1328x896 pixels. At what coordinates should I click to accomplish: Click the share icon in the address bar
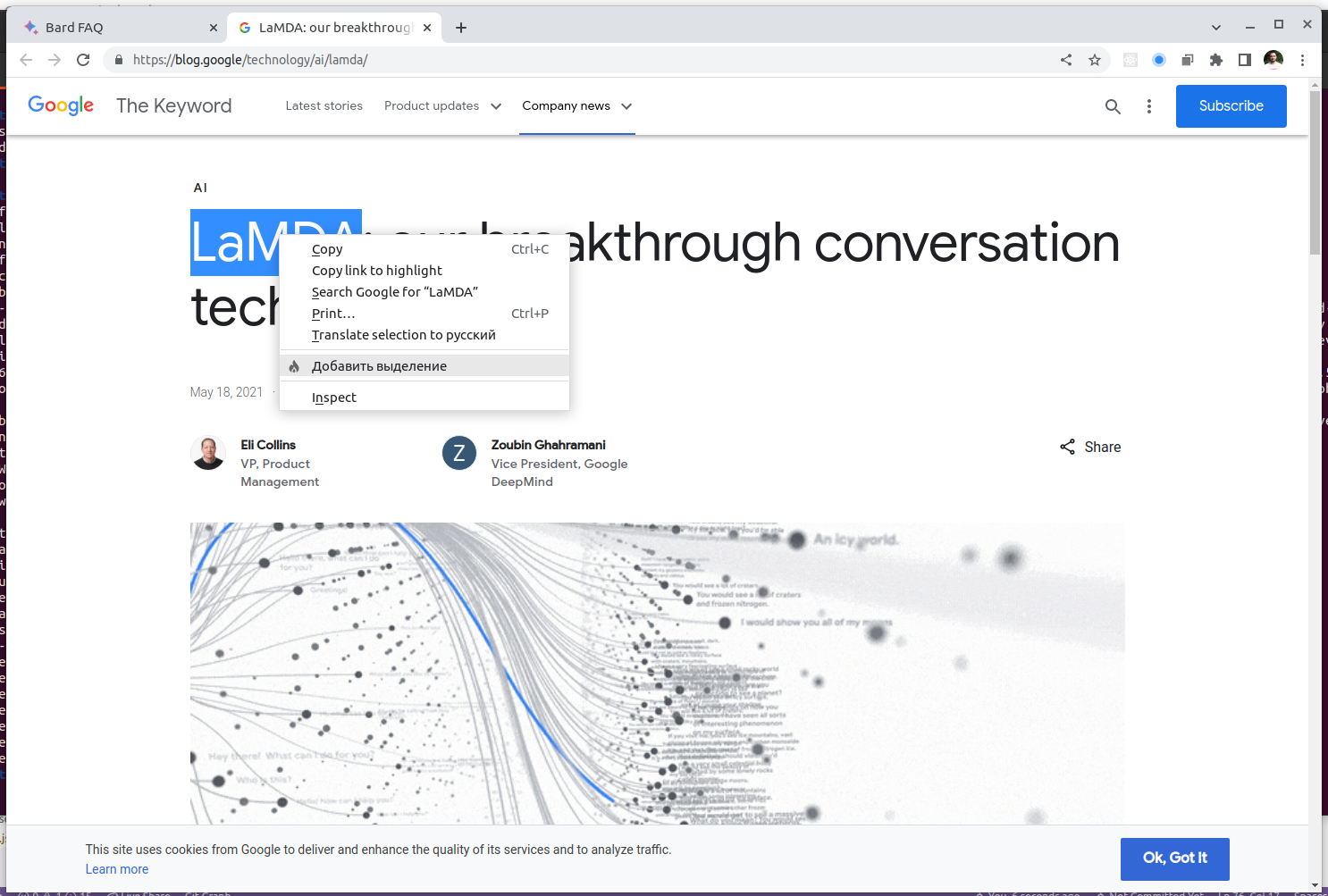1066,60
